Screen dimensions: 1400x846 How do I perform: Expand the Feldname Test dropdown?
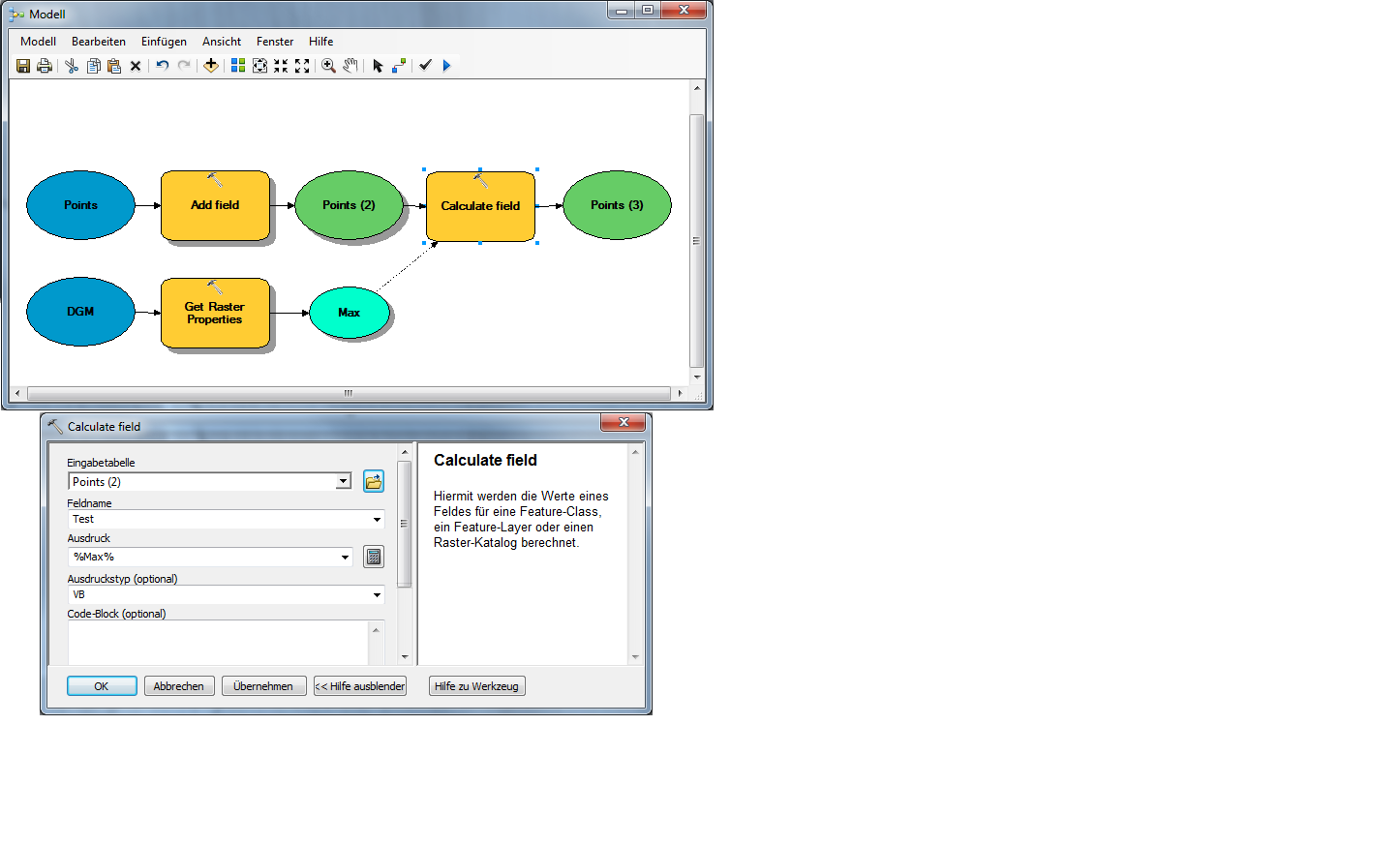tap(377, 520)
